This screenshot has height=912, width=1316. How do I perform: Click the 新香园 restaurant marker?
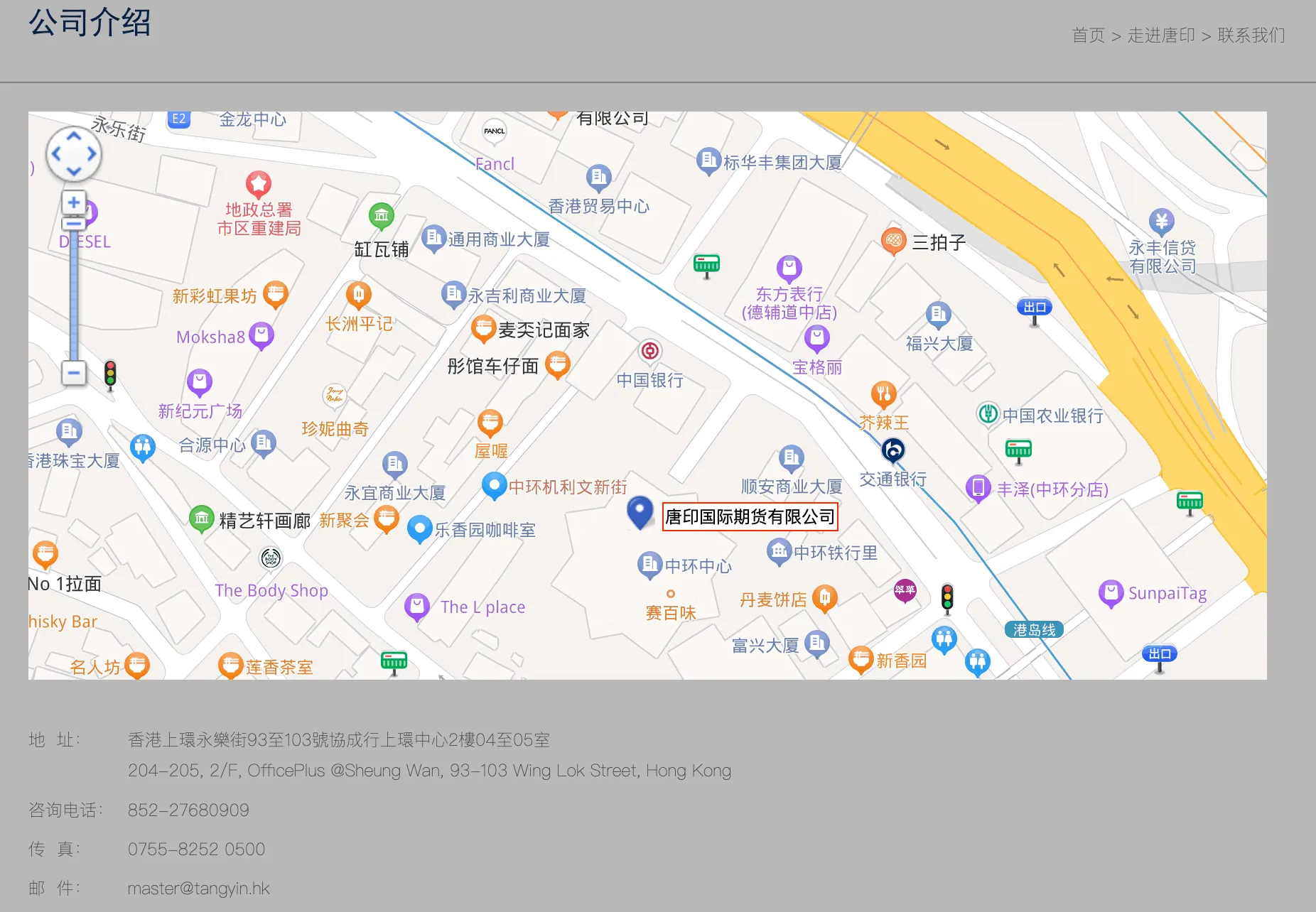861,660
